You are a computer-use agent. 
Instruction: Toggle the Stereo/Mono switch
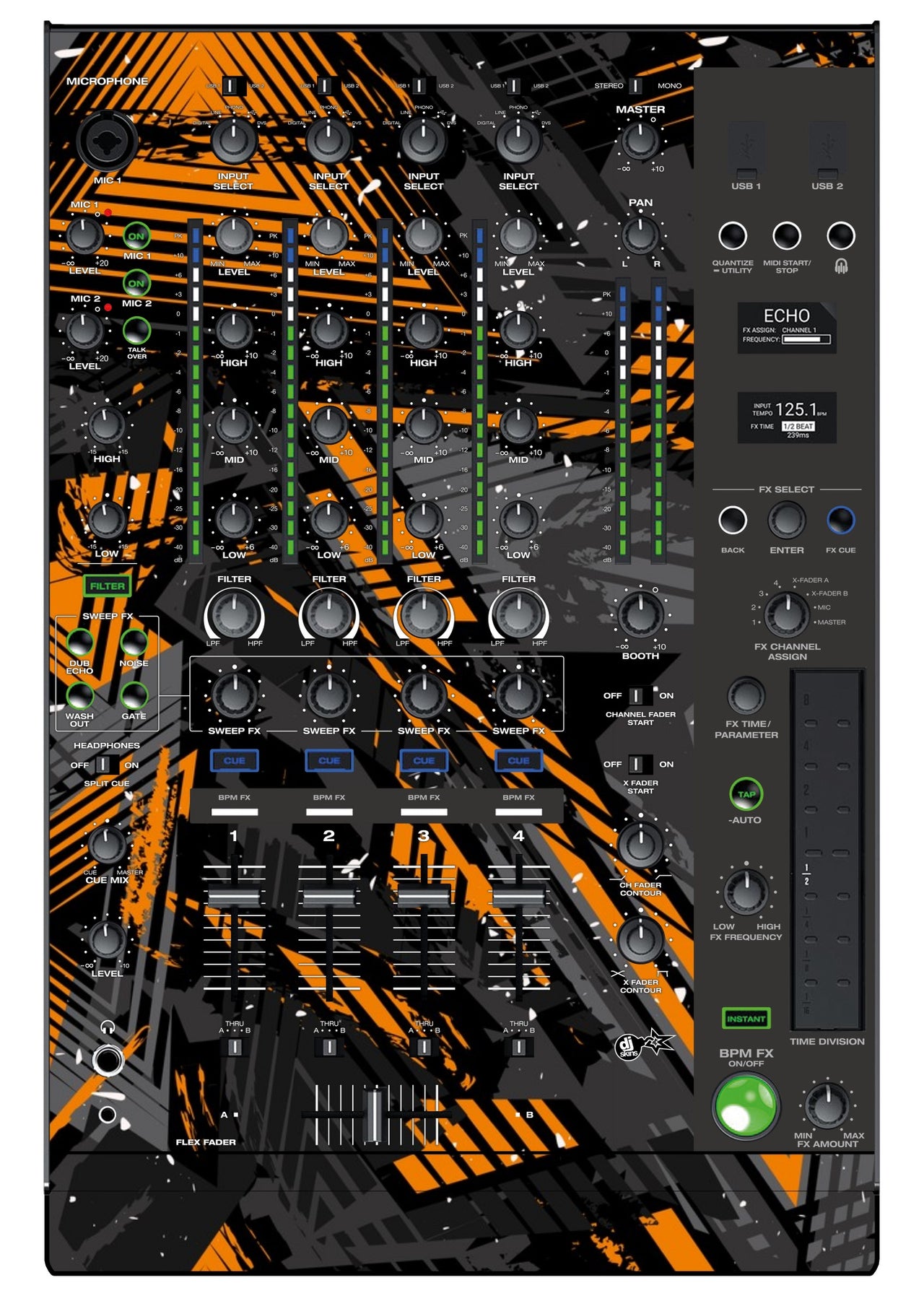pos(636,86)
